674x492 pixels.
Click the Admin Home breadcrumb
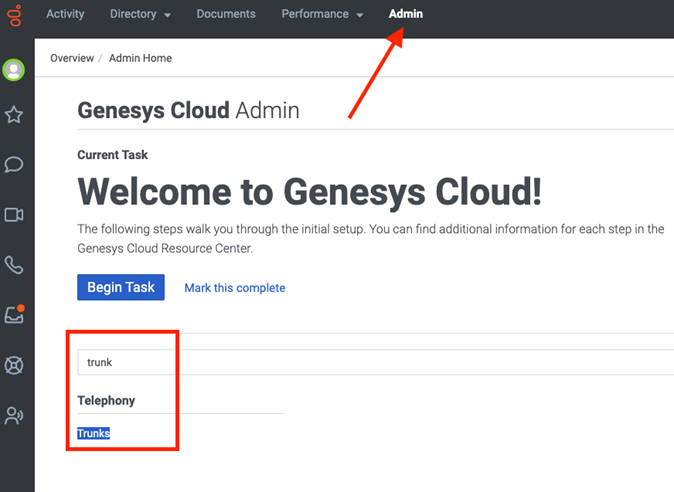pos(141,58)
